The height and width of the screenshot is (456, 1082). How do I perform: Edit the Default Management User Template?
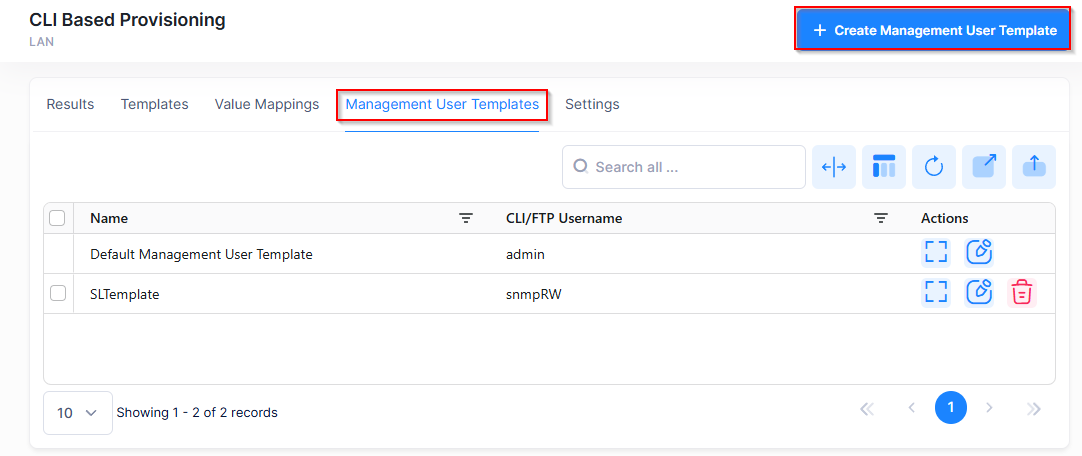click(979, 253)
